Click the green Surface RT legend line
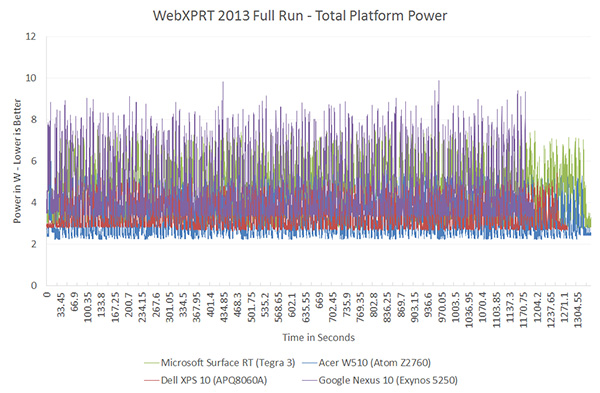The height and width of the screenshot is (393, 600). (152, 363)
